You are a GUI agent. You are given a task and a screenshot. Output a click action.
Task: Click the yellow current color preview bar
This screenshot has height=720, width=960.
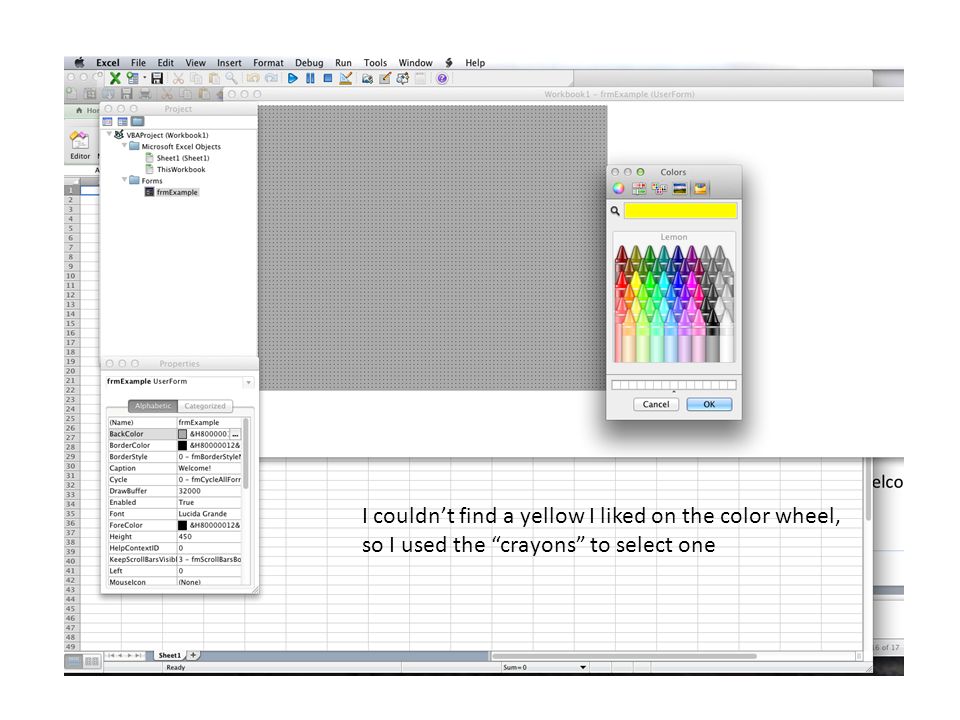(680, 211)
